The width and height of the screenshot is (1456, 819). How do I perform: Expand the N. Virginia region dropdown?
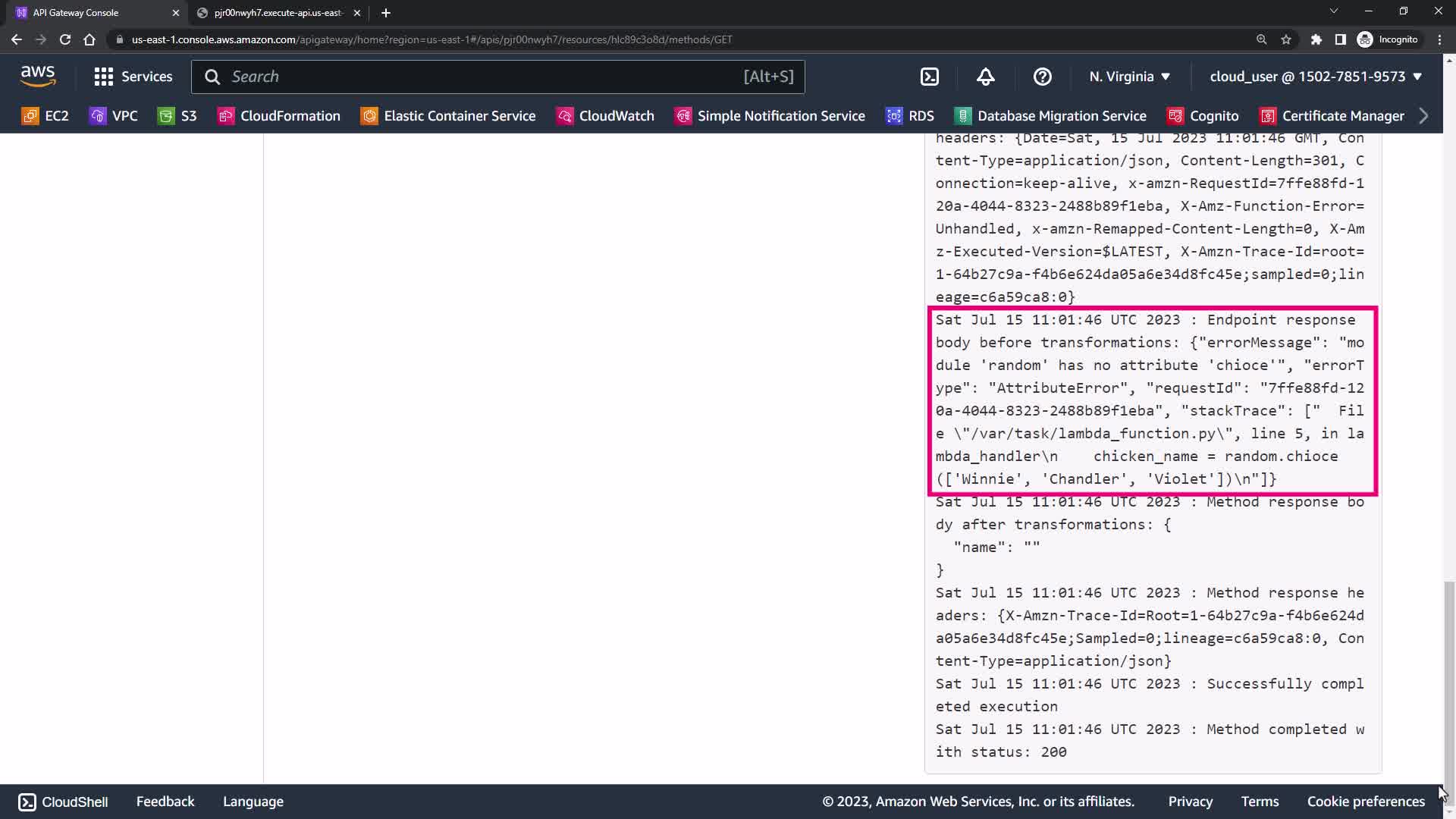(1129, 77)
